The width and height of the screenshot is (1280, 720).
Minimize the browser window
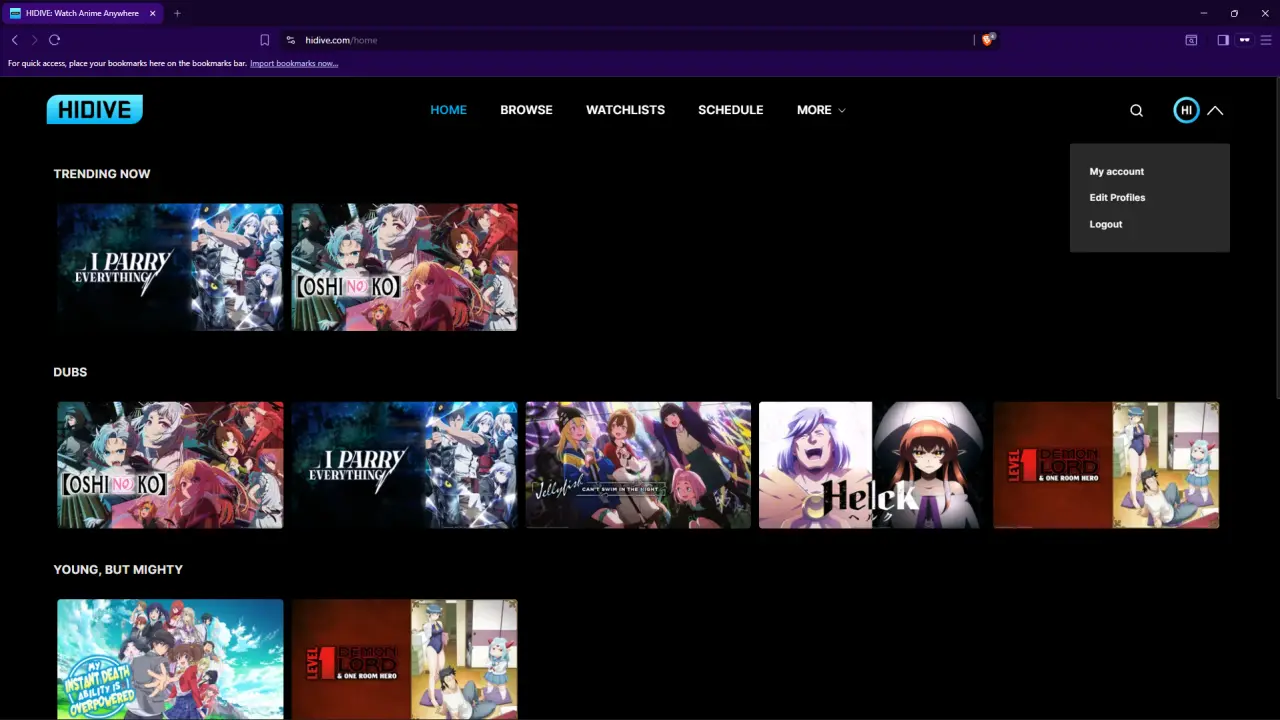tap(1203, 13)
